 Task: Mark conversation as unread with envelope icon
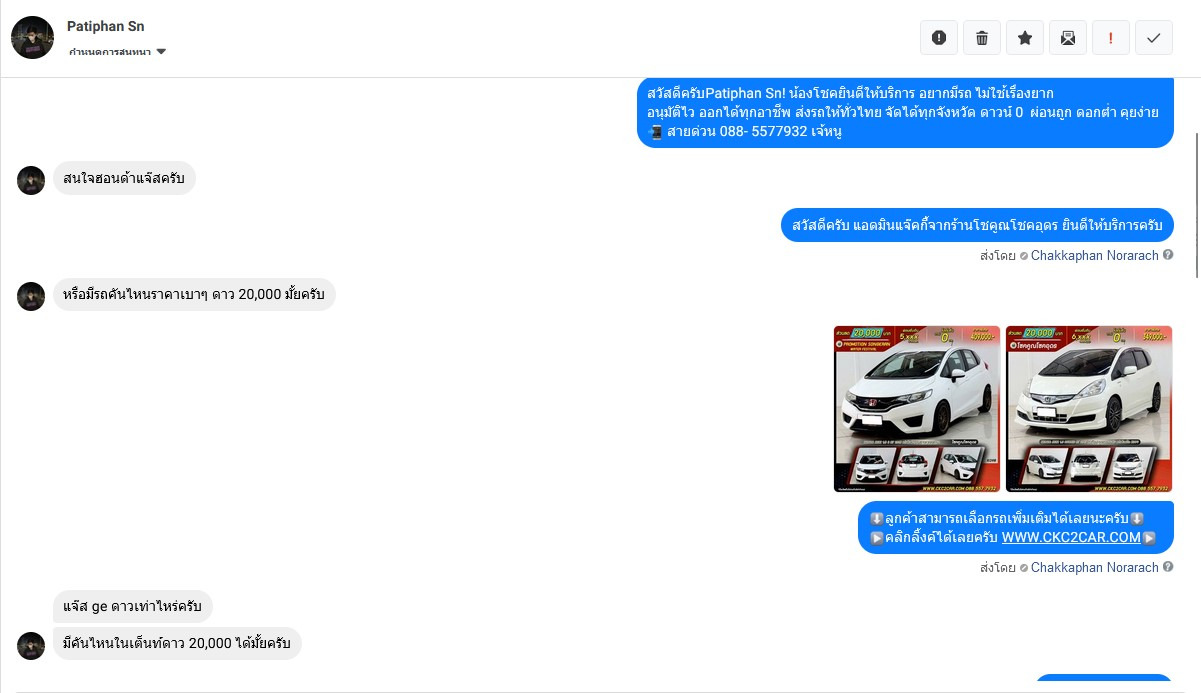1068,38
